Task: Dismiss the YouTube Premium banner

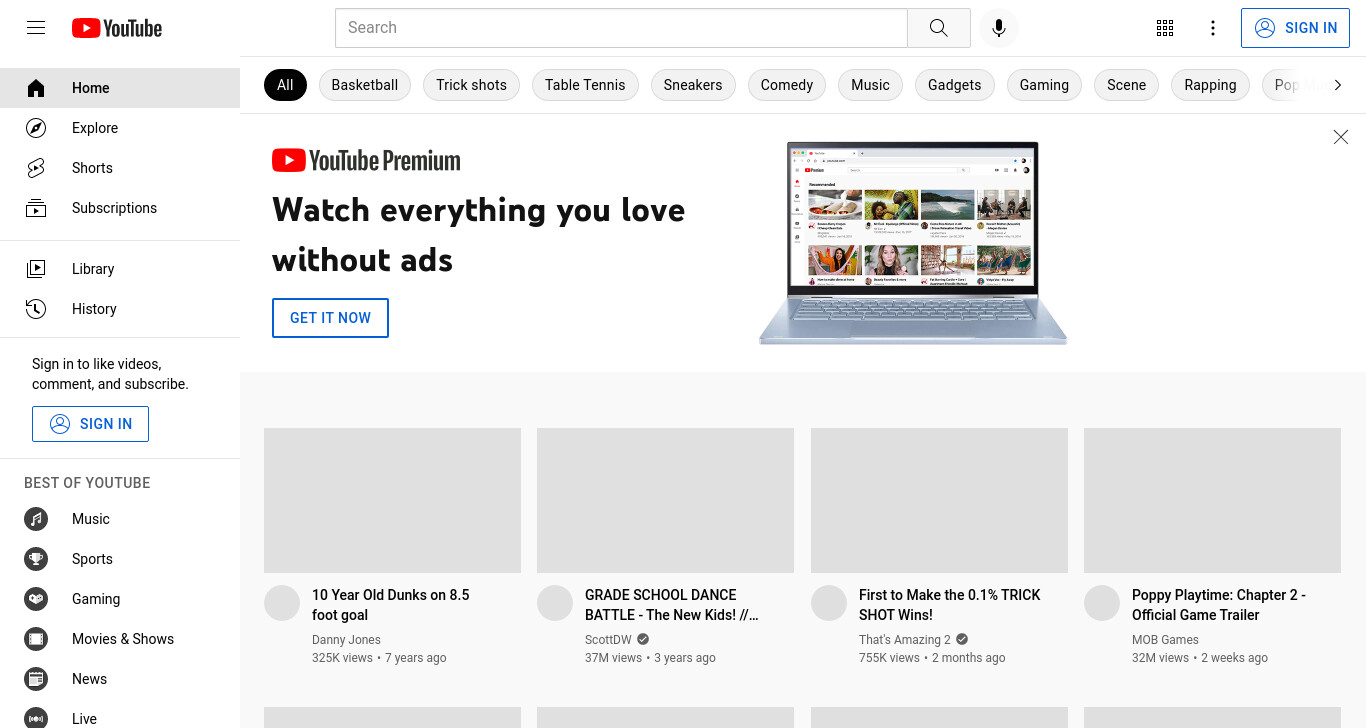Action: (1340, 137)
